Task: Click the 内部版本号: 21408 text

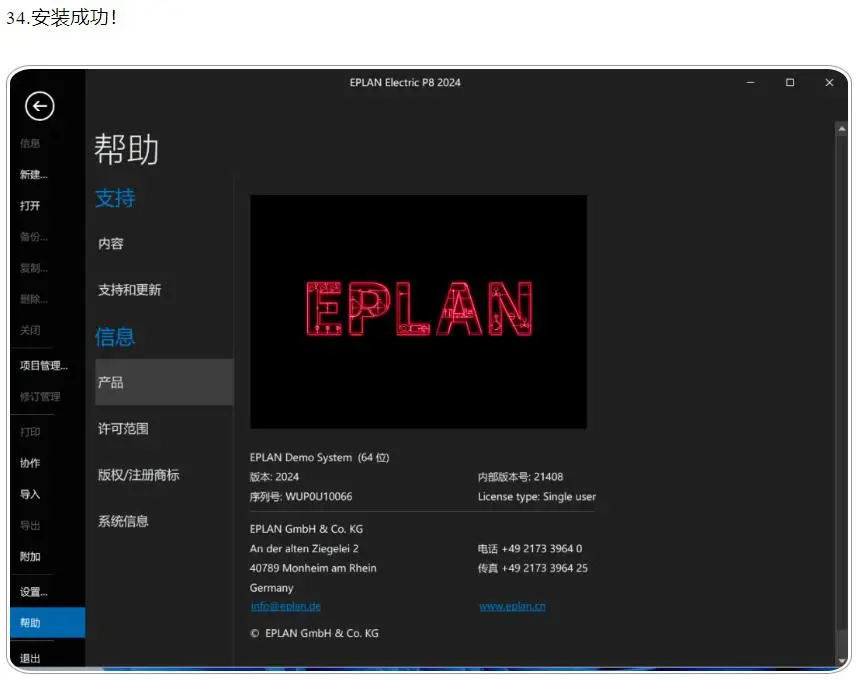Action: (x=520, y=477)
